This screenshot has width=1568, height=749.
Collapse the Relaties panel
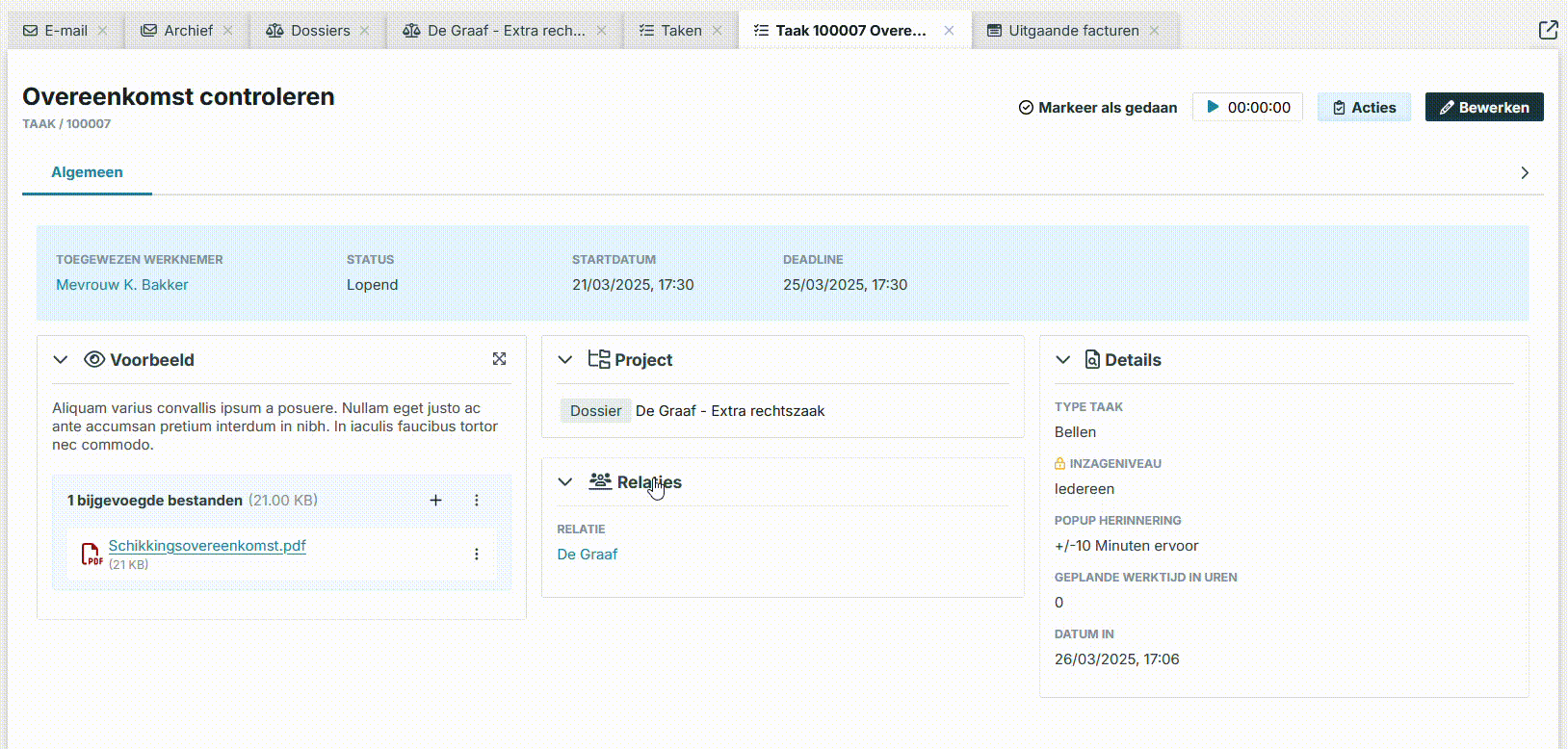tap(565, 482)
